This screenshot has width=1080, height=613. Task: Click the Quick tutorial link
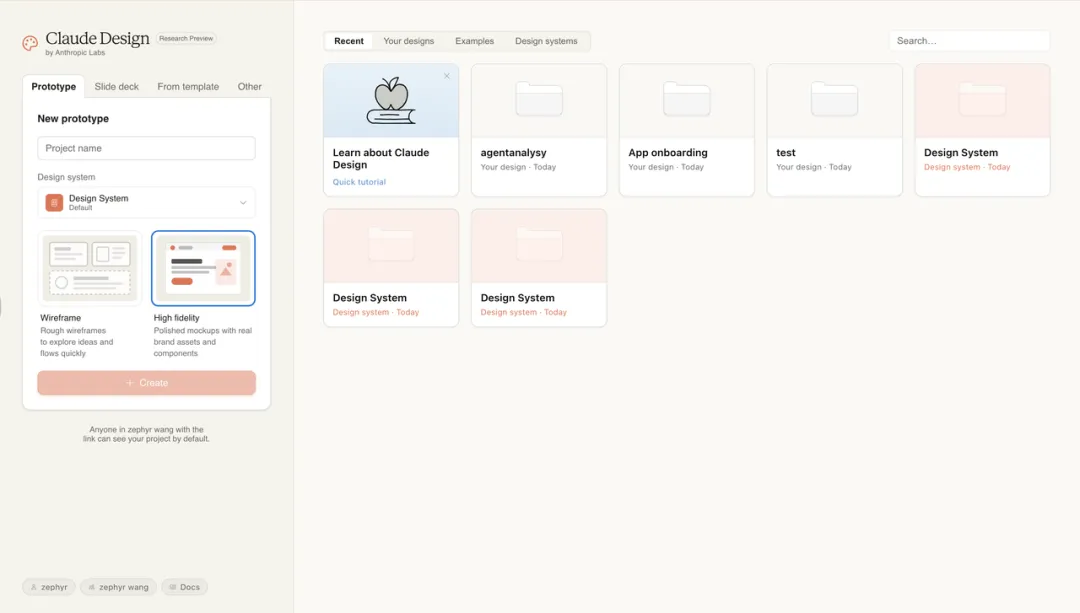tap(359, 182)
